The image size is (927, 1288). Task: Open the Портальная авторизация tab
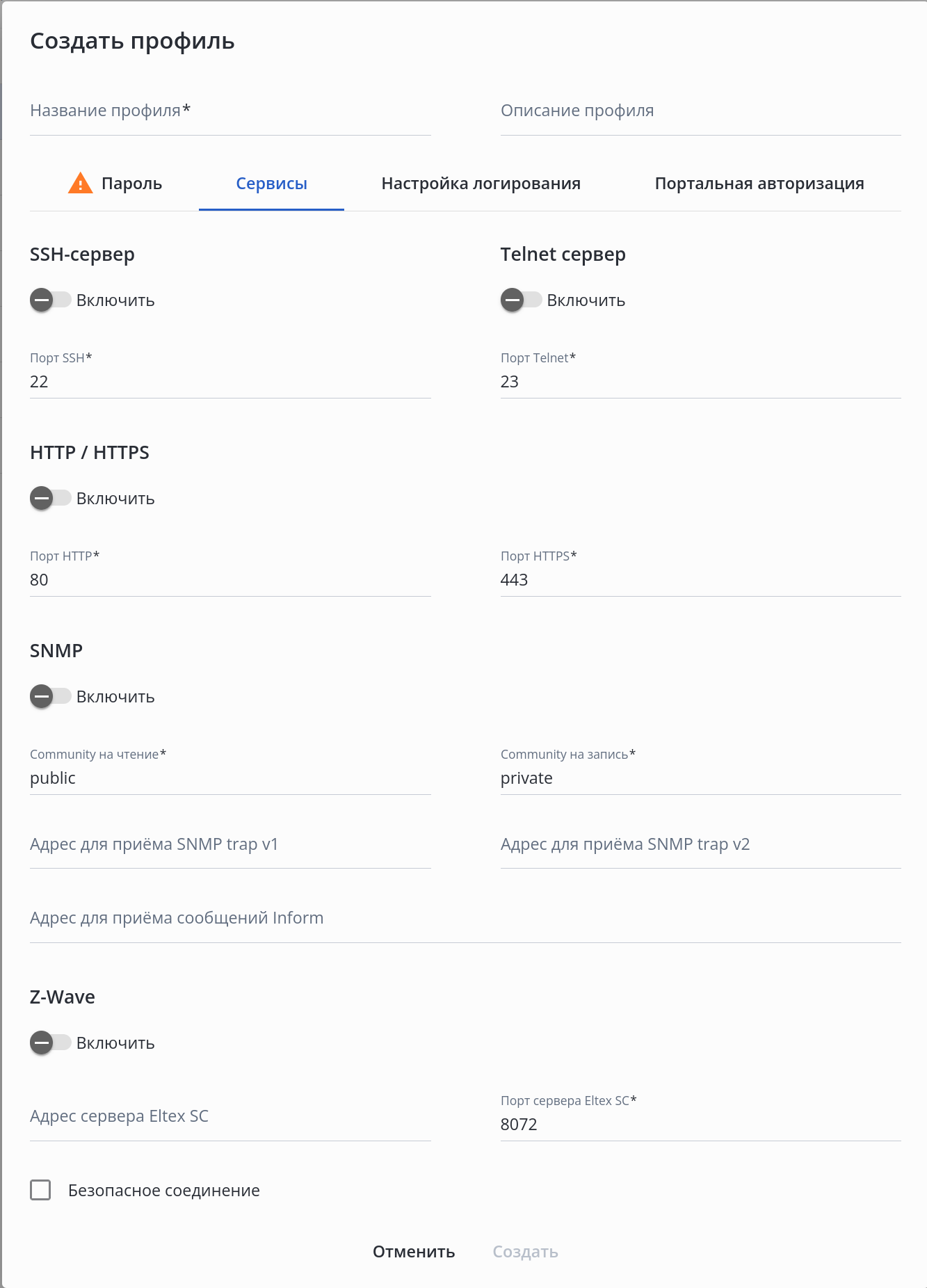pyautogui.click(x=759, y=184)
